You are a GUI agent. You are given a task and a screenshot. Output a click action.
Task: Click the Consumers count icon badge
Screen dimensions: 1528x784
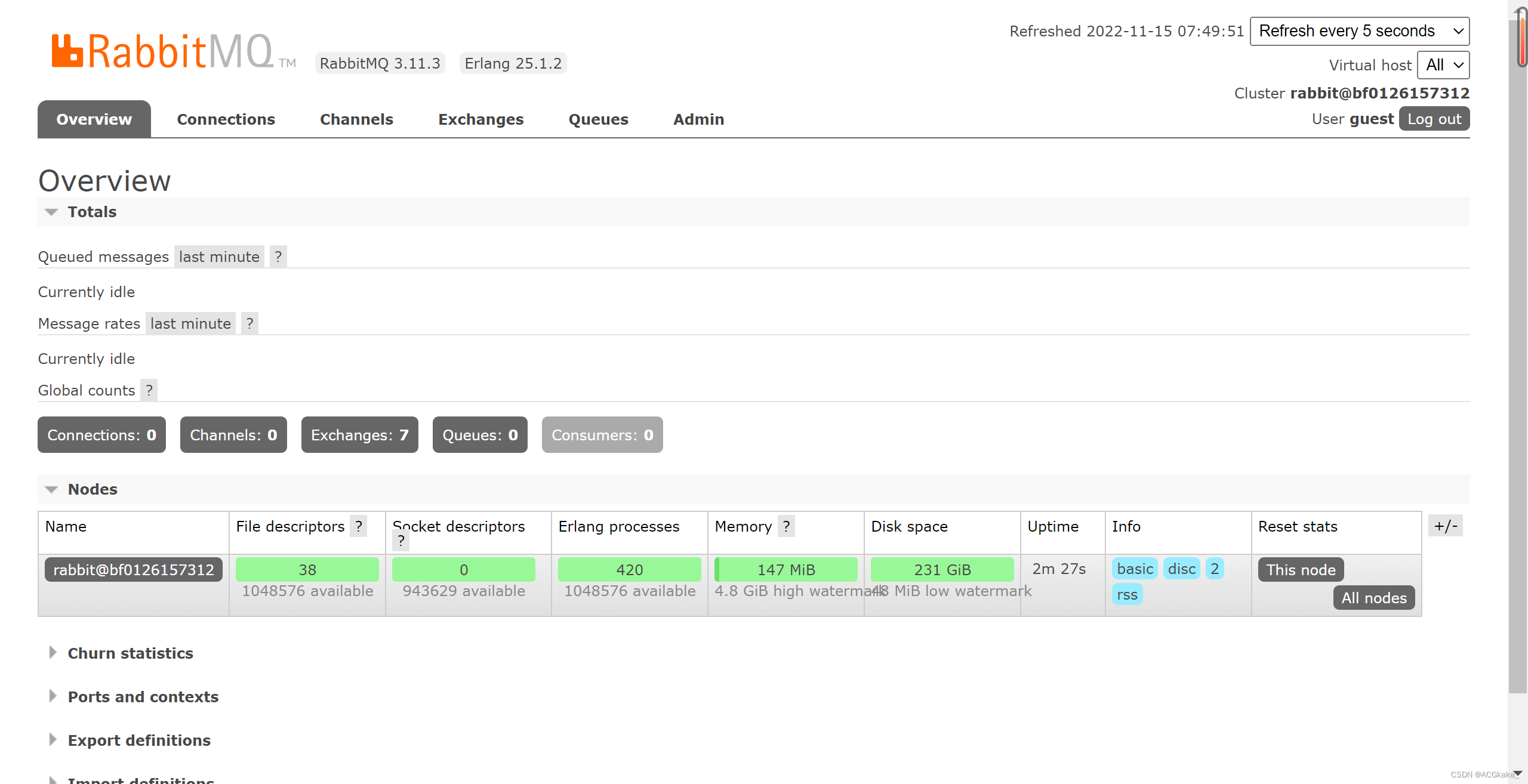coord(601,434)
